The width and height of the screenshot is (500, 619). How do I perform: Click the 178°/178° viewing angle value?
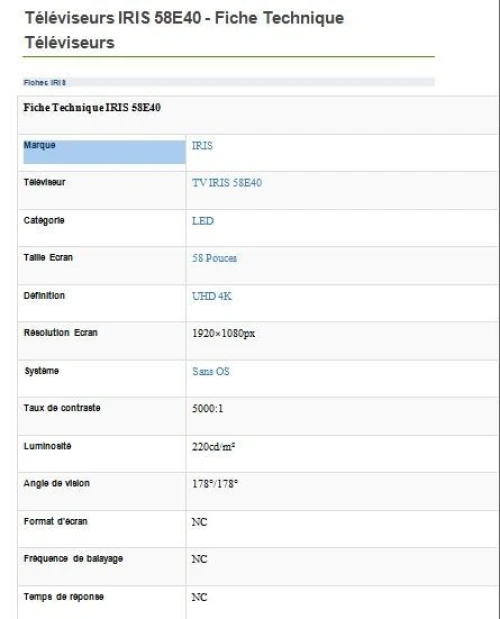point(215,484)
